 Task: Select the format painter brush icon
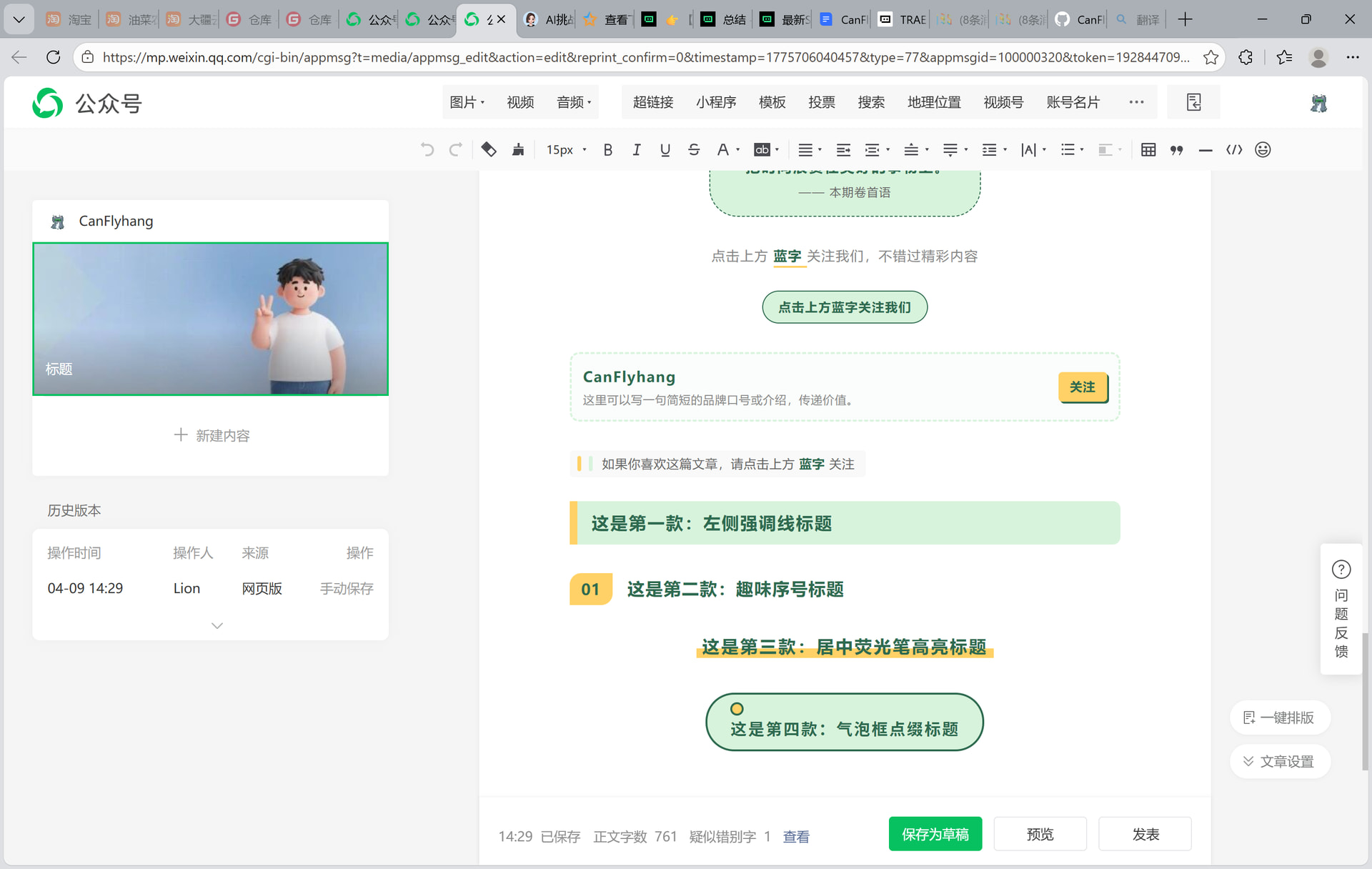pos(518,149)
